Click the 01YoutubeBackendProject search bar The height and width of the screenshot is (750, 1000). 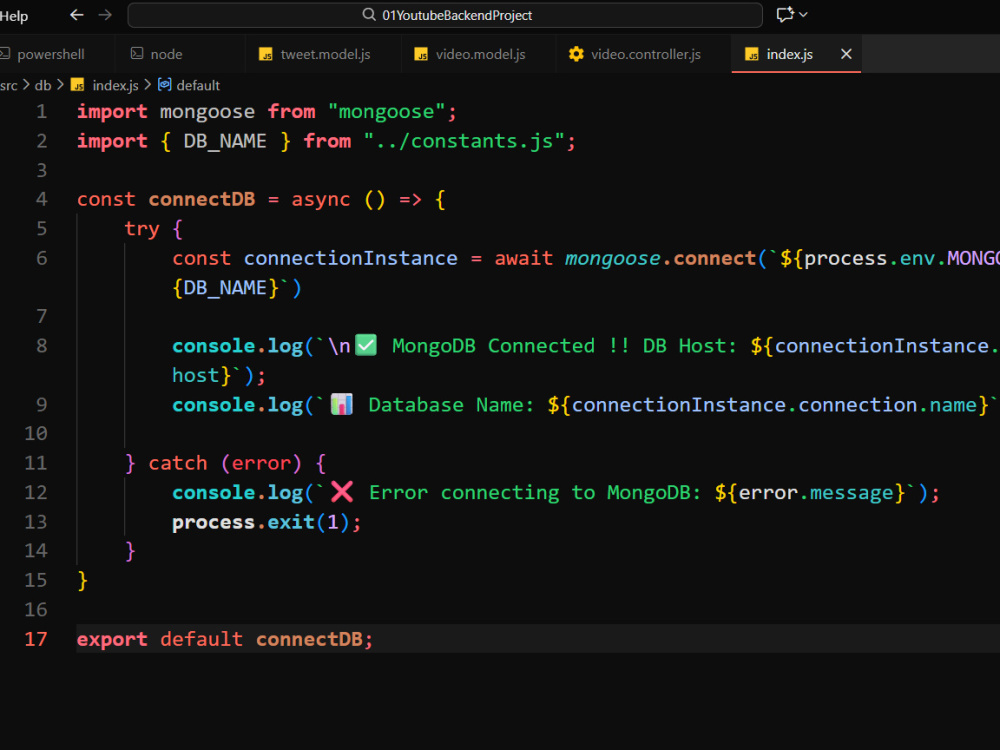point(445,15)
